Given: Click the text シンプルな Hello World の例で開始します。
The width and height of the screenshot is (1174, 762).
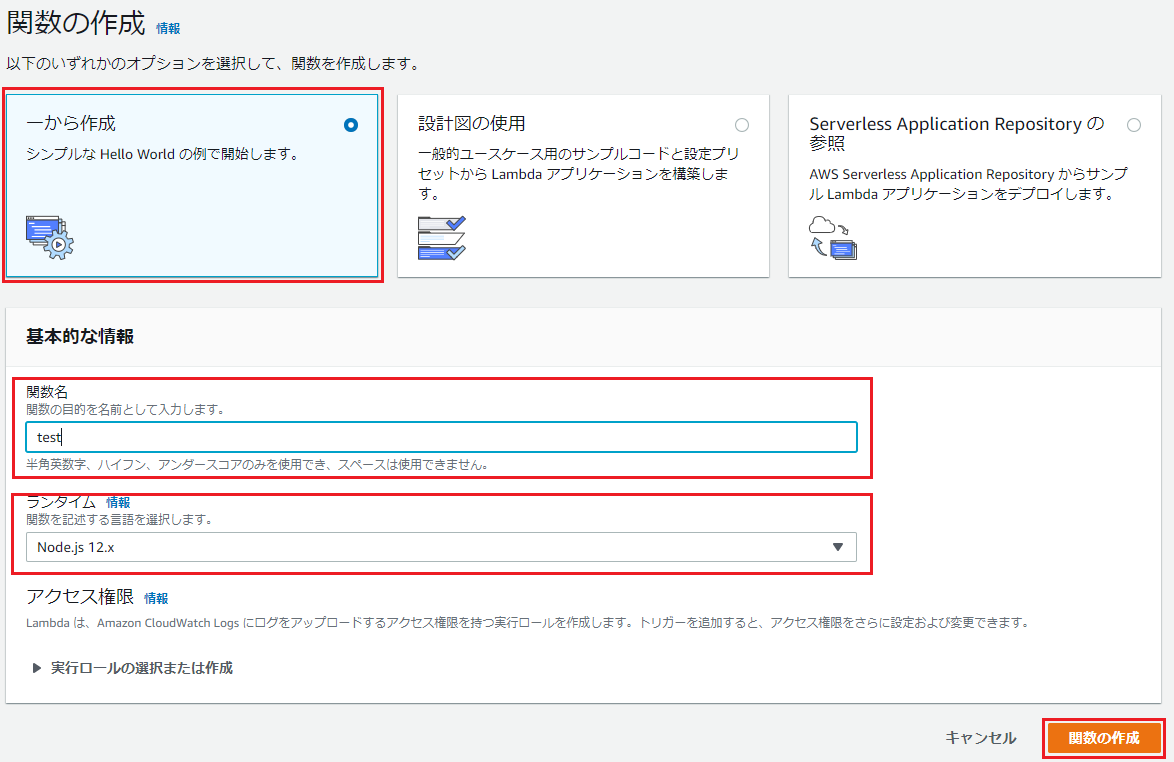Looking at the screenshot, I should pyautogui.click(x=163, y=154).
